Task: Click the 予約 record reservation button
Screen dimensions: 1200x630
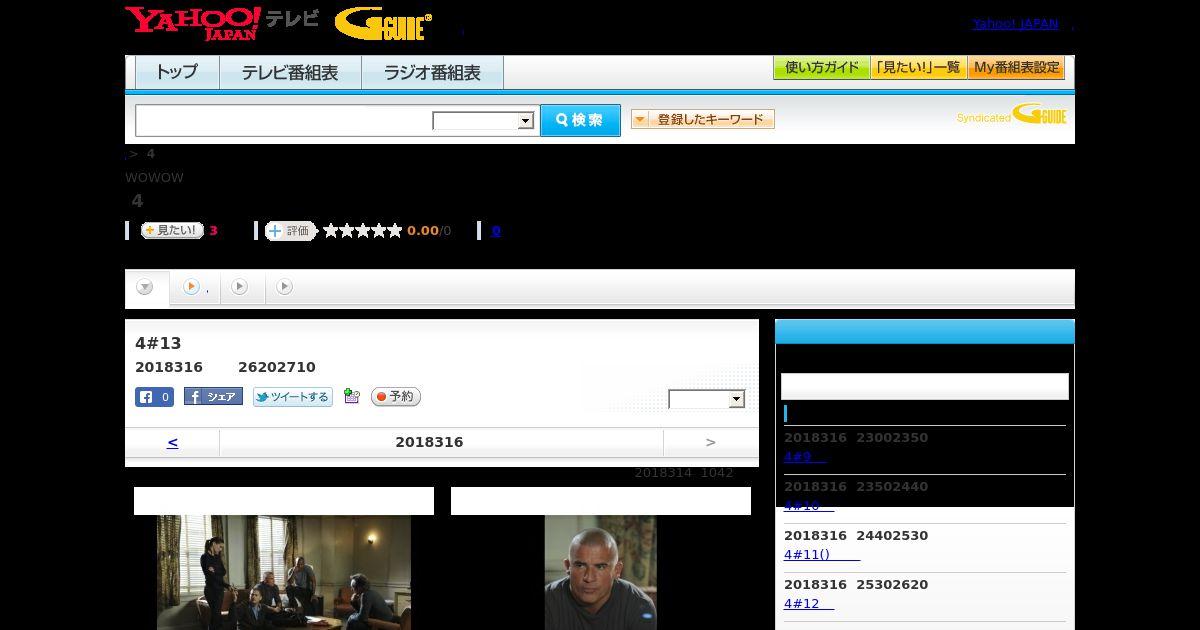Action: (x=396, y=397)
